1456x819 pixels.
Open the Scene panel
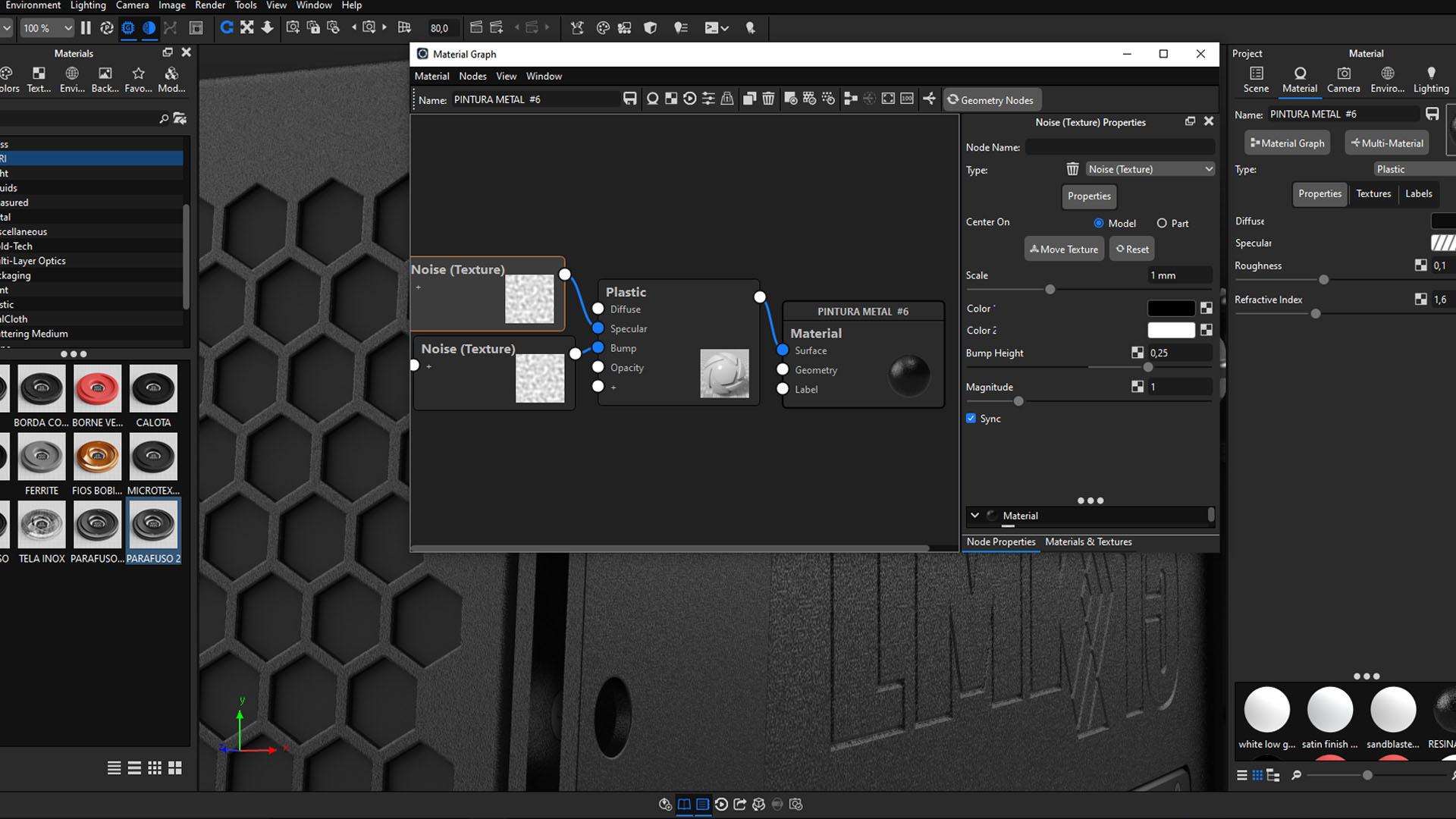[x=1255, y=79]
